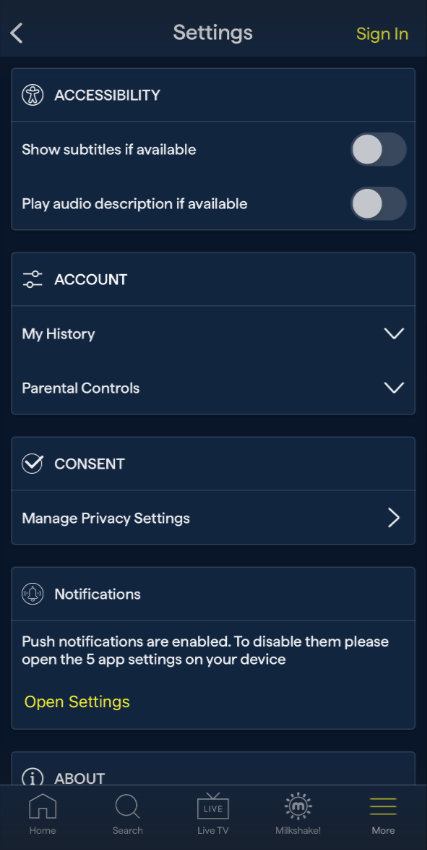Viewport: 427px width, 850px height.
Task: Tap the Accessibility person icon
Action: tap(33, 95)
